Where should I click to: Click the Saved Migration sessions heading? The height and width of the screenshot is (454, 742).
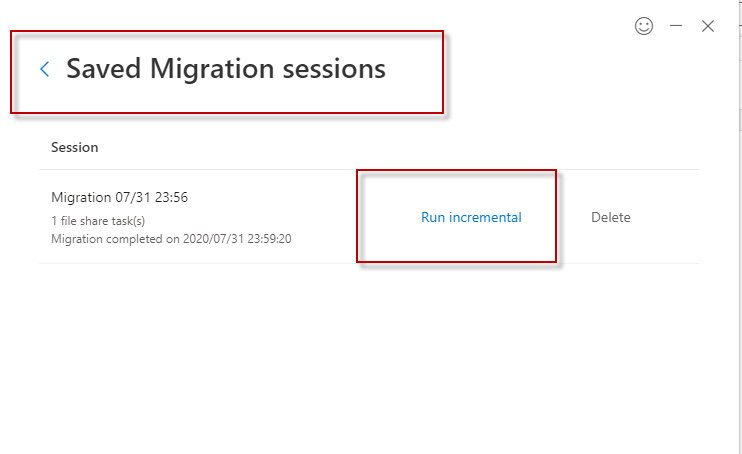click(226, 69)
